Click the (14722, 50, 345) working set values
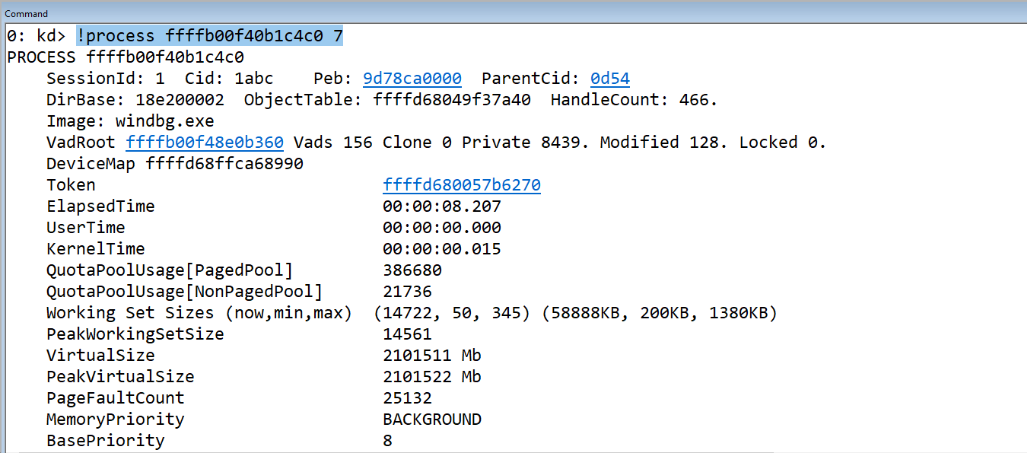Viewport: 1027px width, 453px height. point(452,313)
